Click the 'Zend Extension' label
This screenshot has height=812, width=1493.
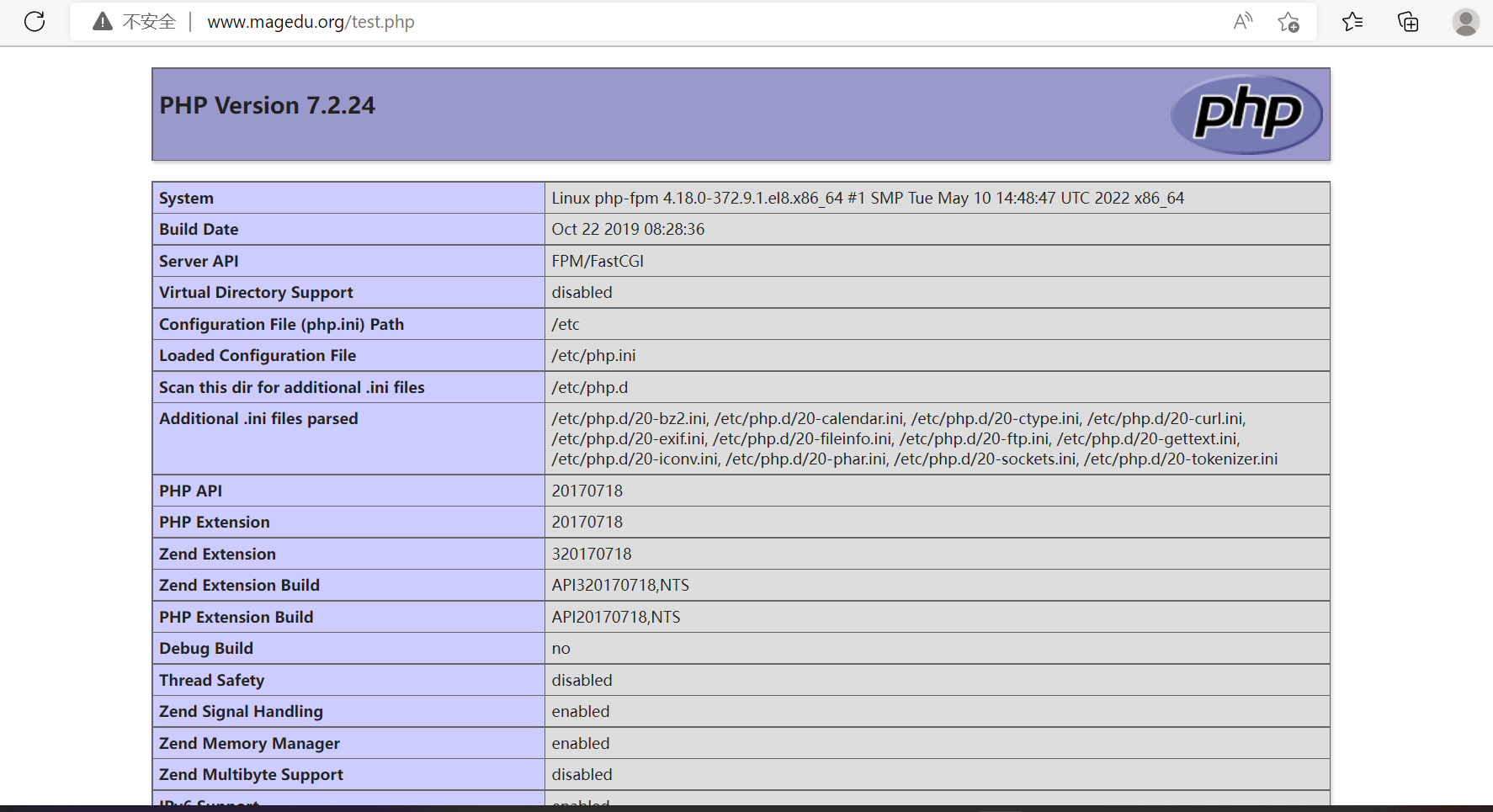pyautogui.click(x=217, y=554)
